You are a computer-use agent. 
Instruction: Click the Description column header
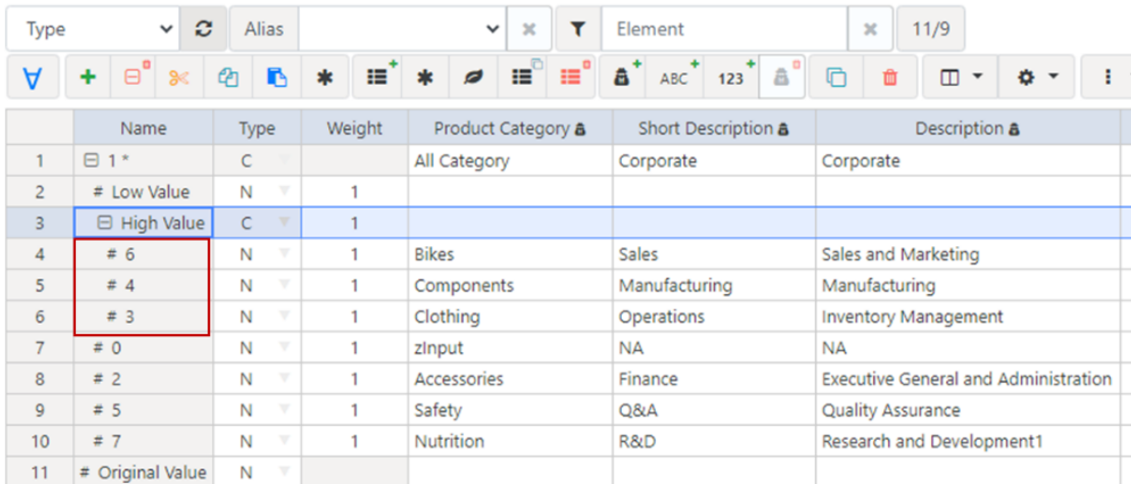[967, 128]
